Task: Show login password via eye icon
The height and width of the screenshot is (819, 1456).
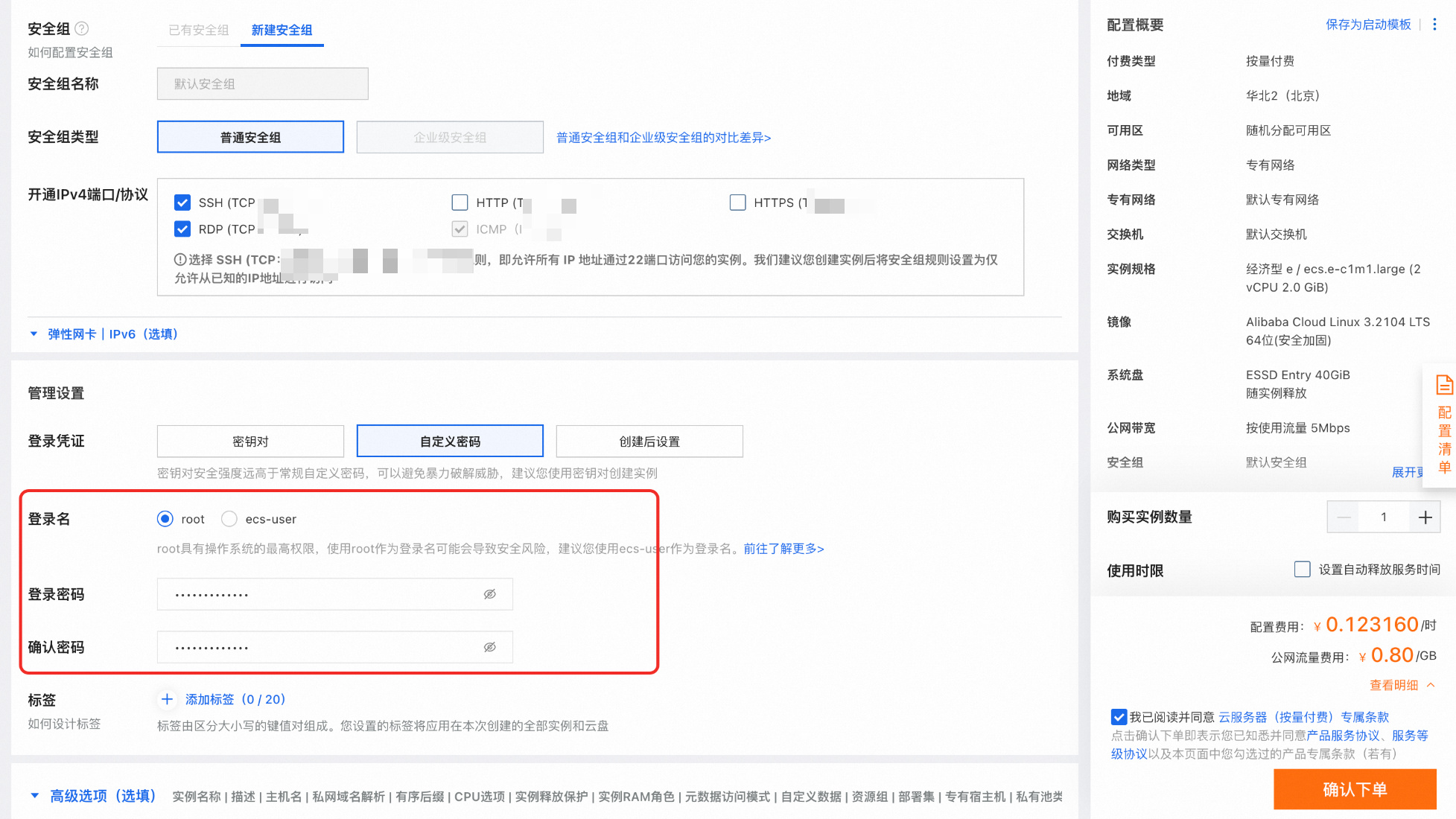Action: pos(489,594)
